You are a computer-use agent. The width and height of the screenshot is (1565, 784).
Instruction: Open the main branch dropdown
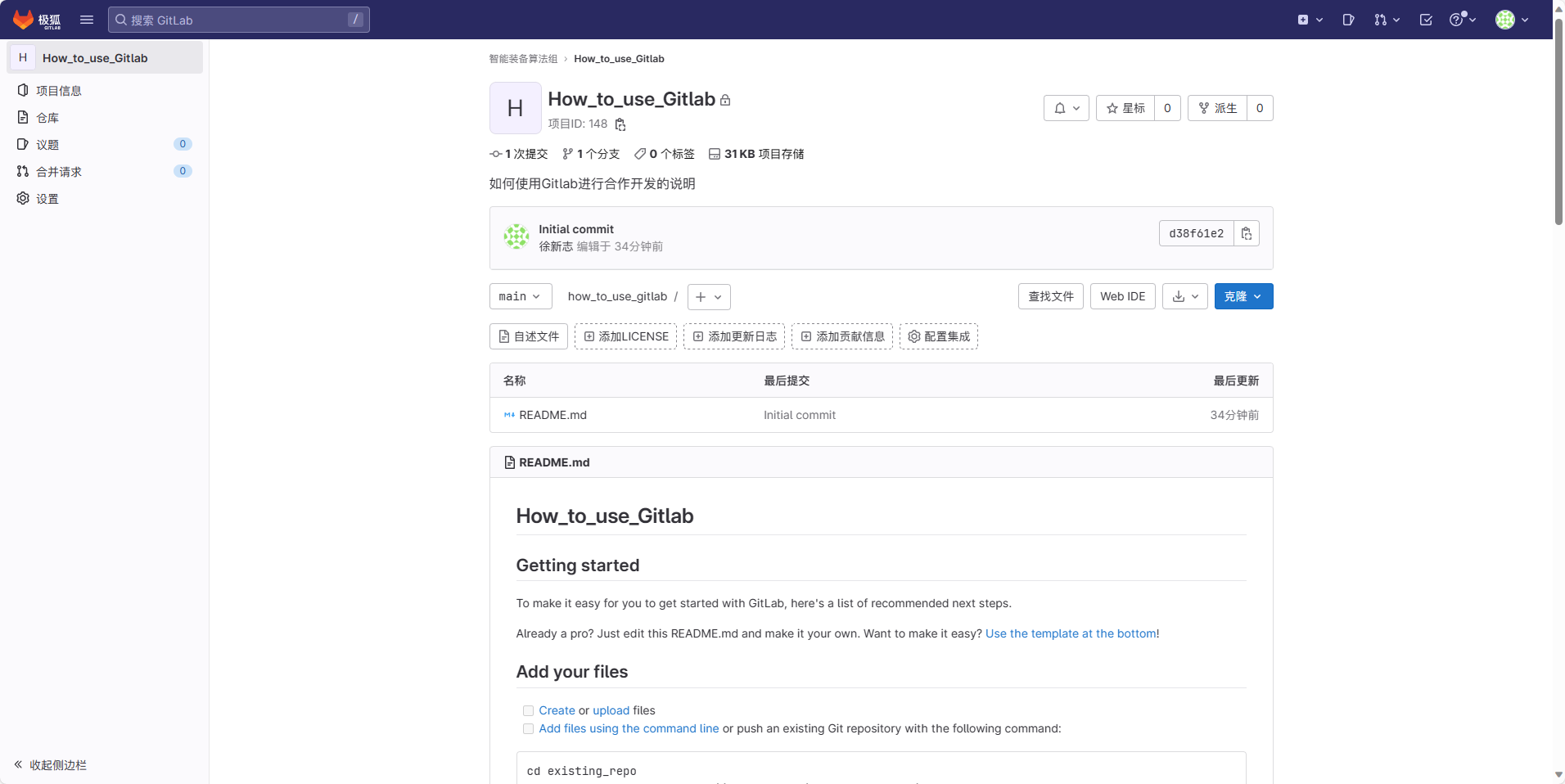point(521,296)
